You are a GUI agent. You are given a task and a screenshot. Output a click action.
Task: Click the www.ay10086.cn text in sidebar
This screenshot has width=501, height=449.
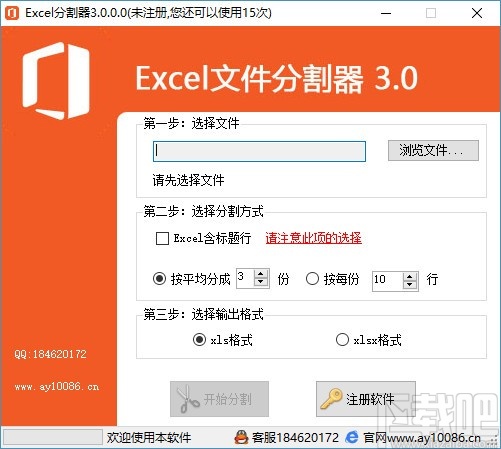coord(57,387)
